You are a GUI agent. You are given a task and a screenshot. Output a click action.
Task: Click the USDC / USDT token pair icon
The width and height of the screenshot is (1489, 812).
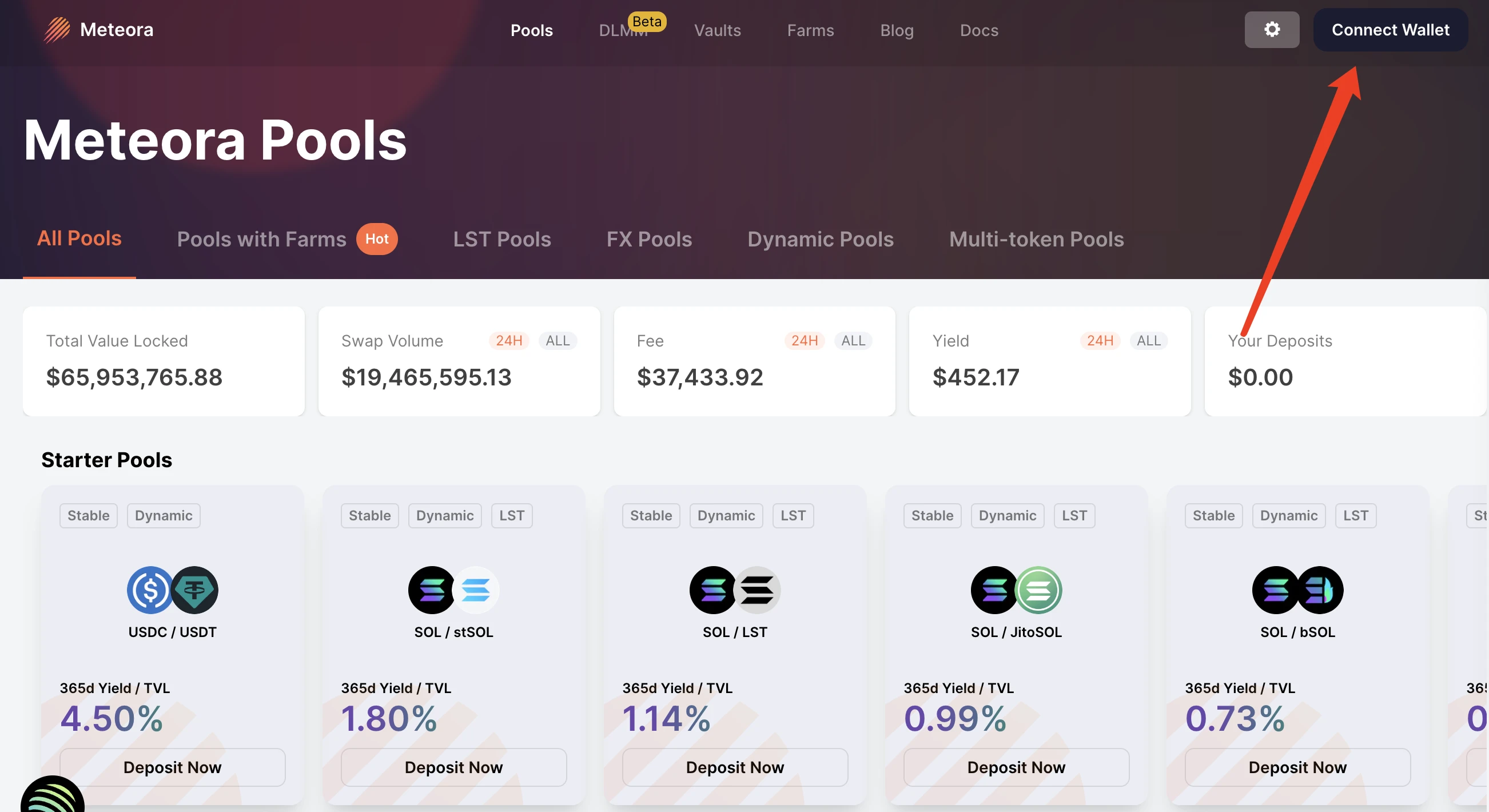click(x=172, y=590)
